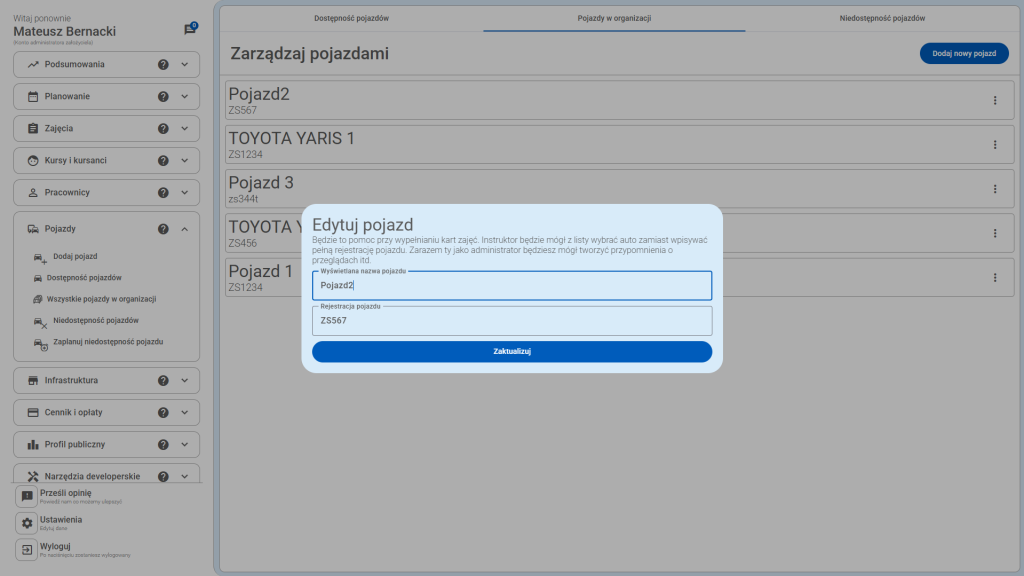Switch to Dostępność pojazdów tab
Screen dimensions: 1024x576
point(351,18)
